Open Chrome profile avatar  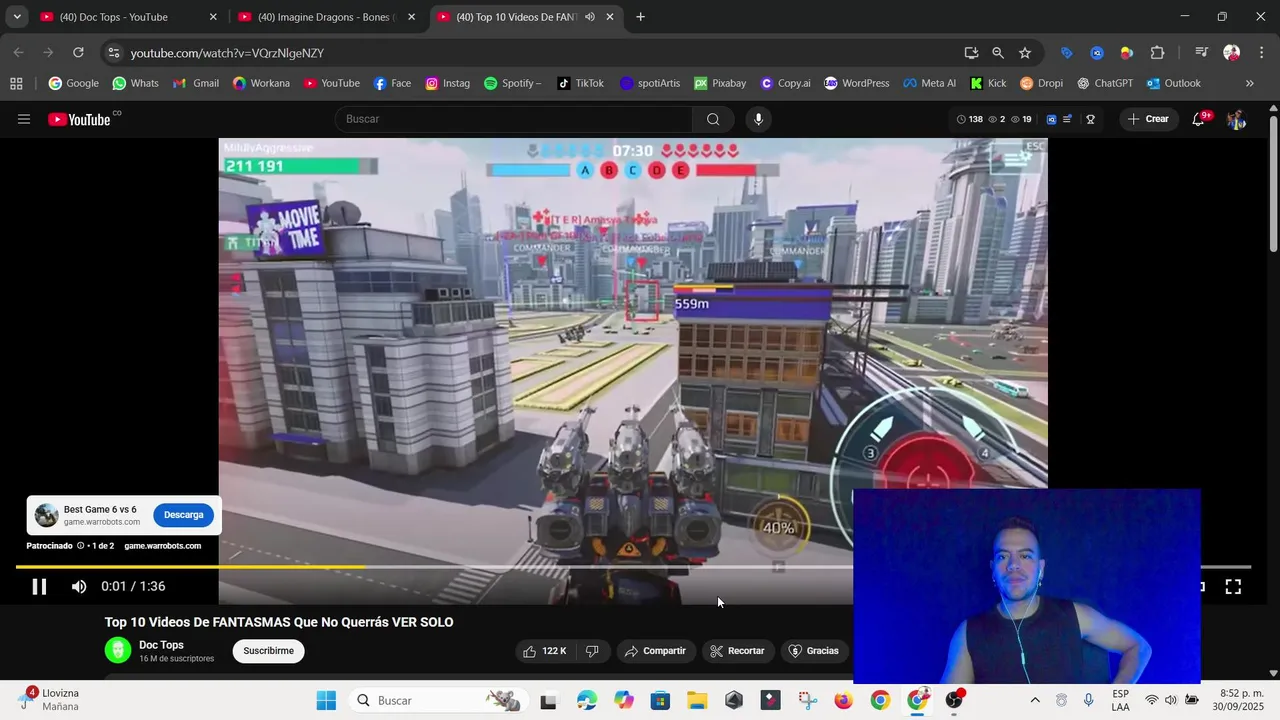pos(1232,53)
